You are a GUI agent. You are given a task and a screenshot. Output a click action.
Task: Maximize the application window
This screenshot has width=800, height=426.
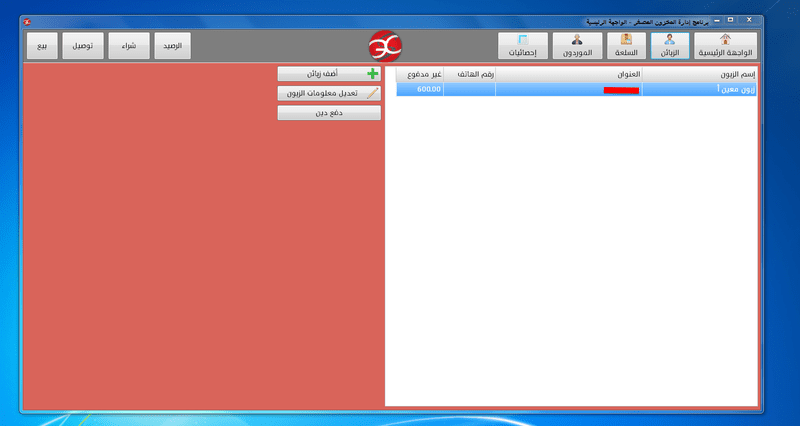pyautogui.click(x=731, y=20)
